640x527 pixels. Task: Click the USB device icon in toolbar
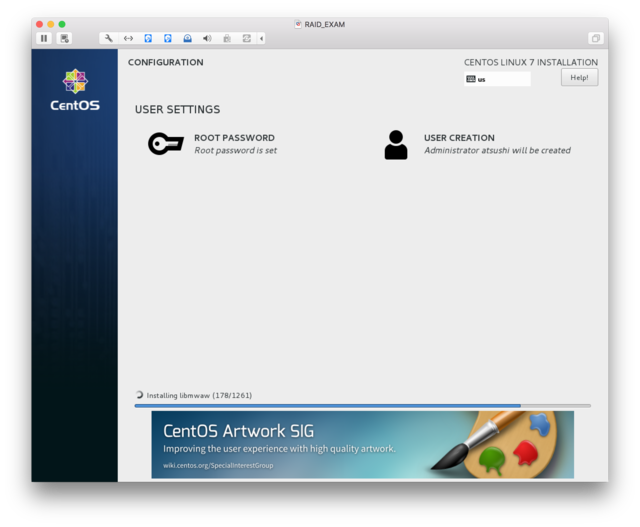point(227,38)
